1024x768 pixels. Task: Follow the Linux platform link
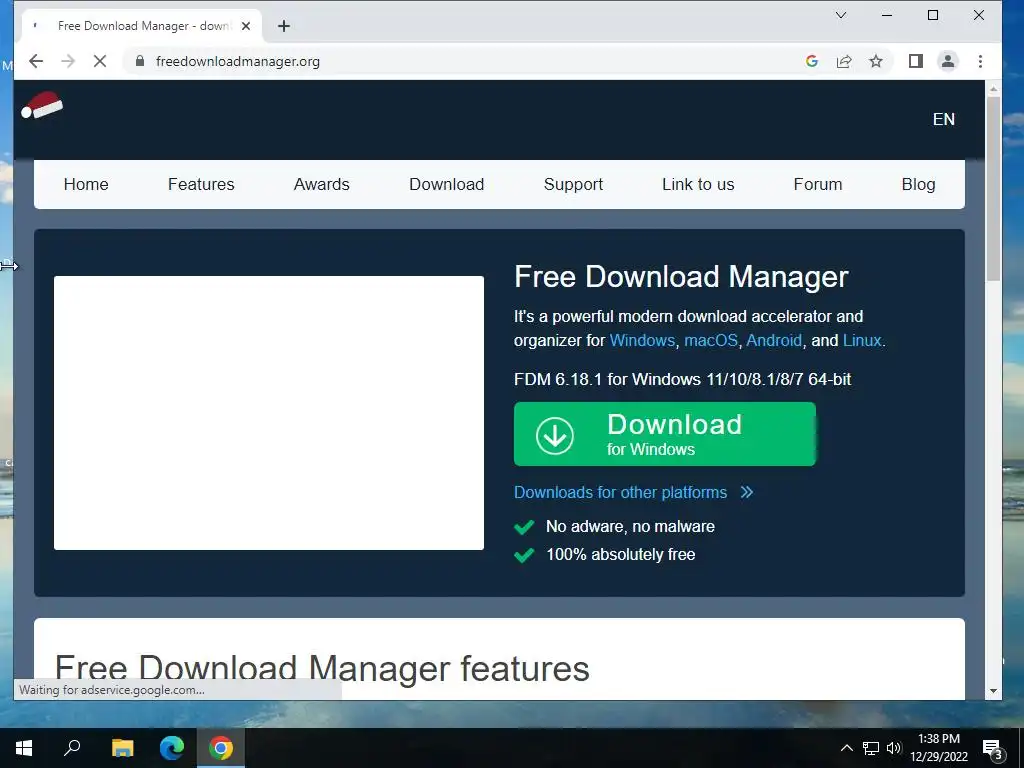point(862,340)
